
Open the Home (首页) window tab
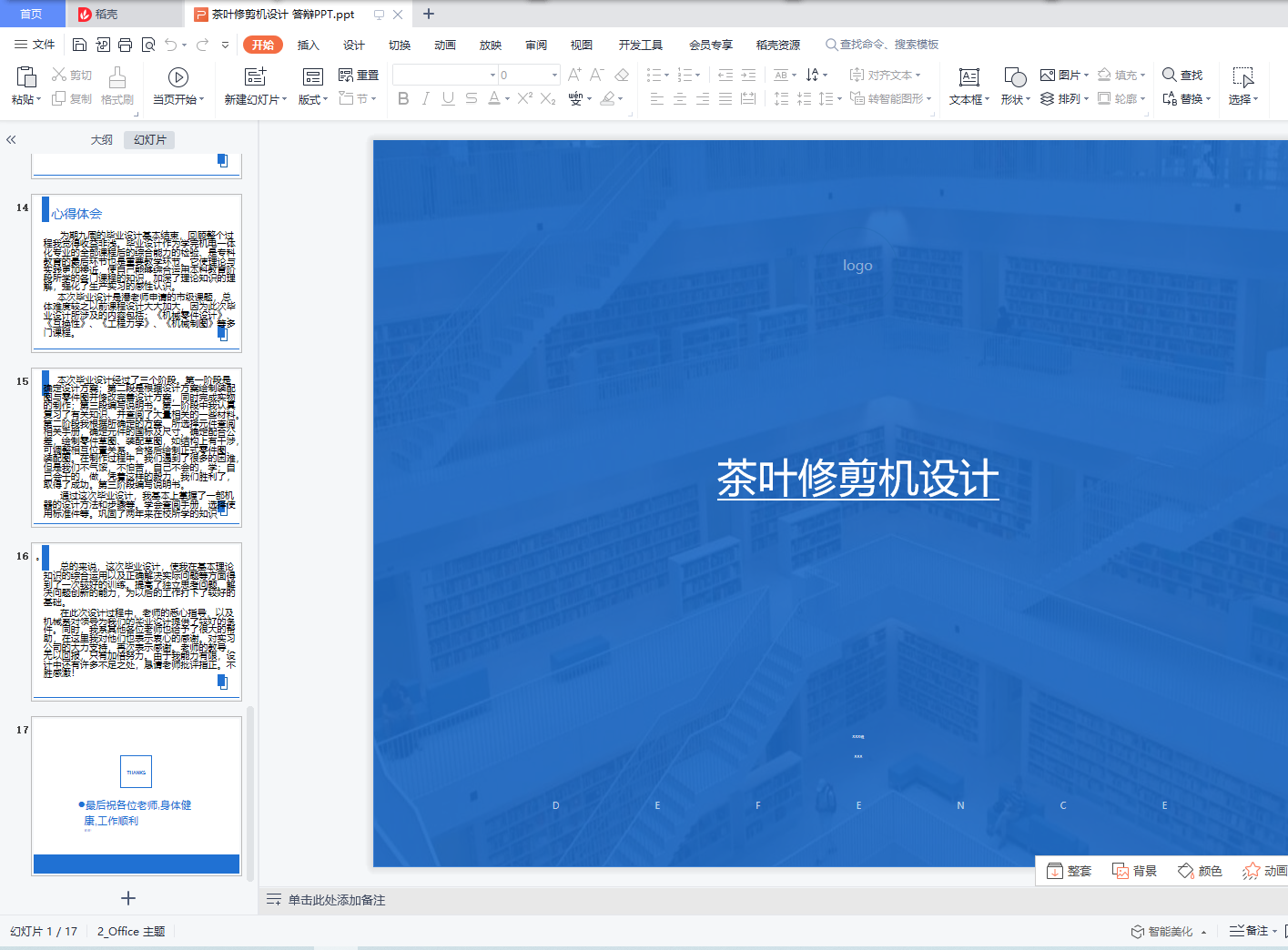click(x=32, y=14)
